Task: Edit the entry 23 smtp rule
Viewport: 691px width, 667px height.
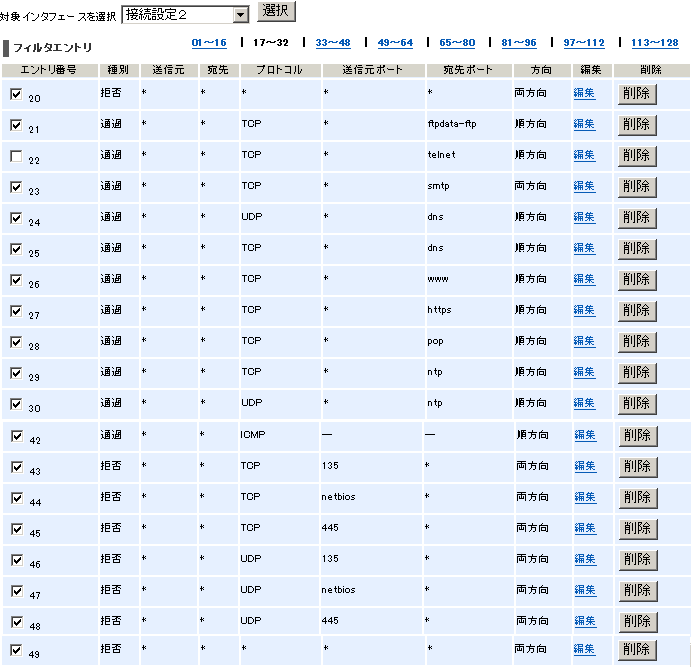Action: (x=584, y=187)
